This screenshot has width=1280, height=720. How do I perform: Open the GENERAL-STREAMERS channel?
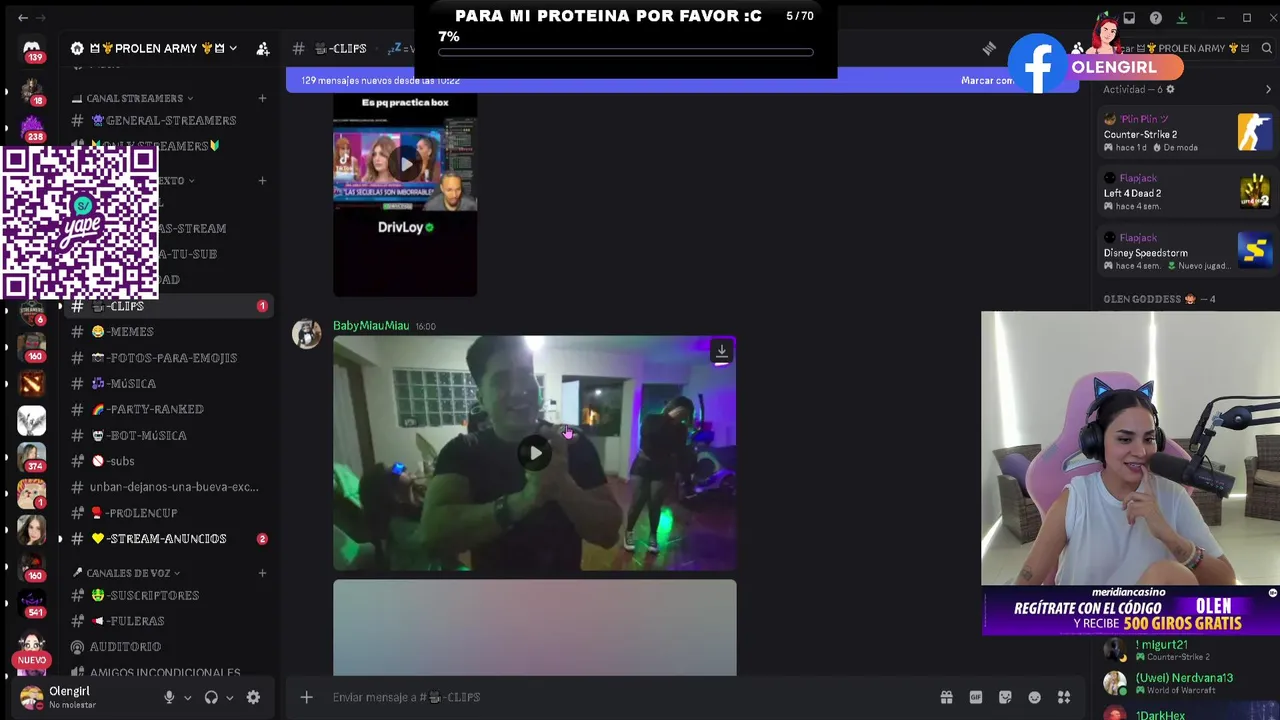(x=169, y=120)
